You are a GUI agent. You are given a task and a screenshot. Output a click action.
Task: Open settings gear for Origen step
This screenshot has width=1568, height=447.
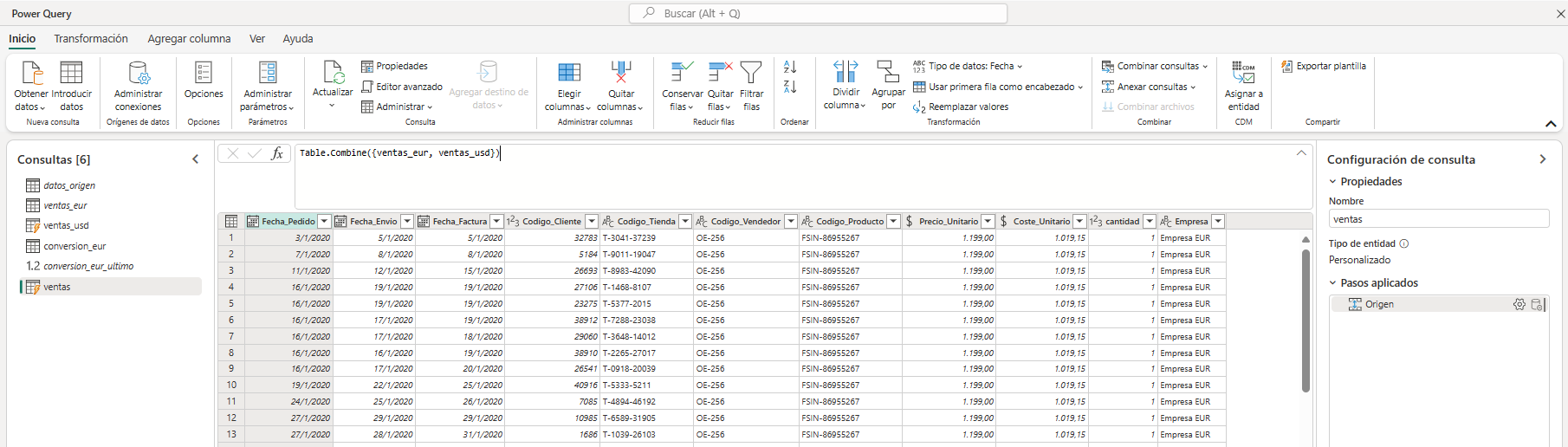coord(1519,304)
